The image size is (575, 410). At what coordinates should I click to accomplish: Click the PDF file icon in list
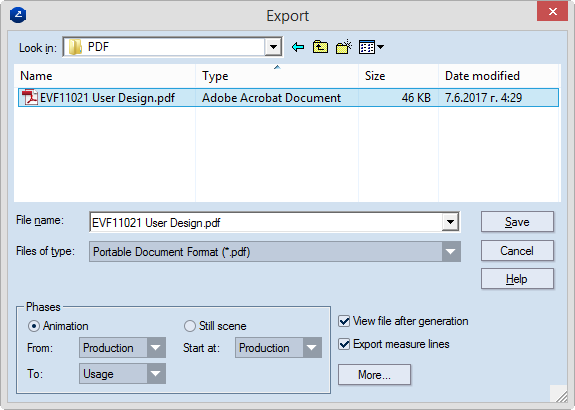[30, 98]
